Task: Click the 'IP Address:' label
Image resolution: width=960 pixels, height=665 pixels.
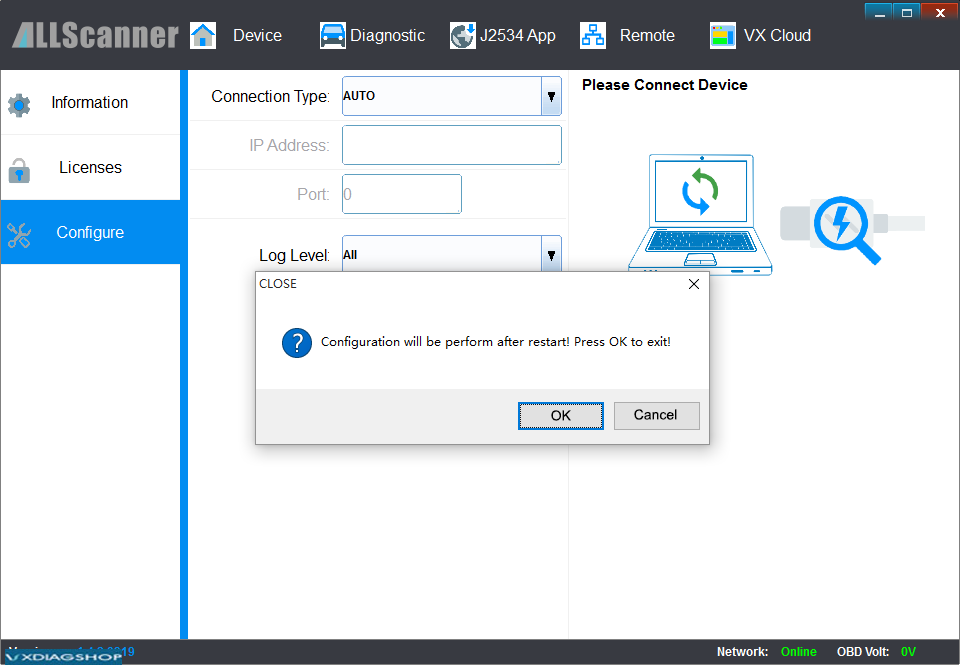Action: 290,145
